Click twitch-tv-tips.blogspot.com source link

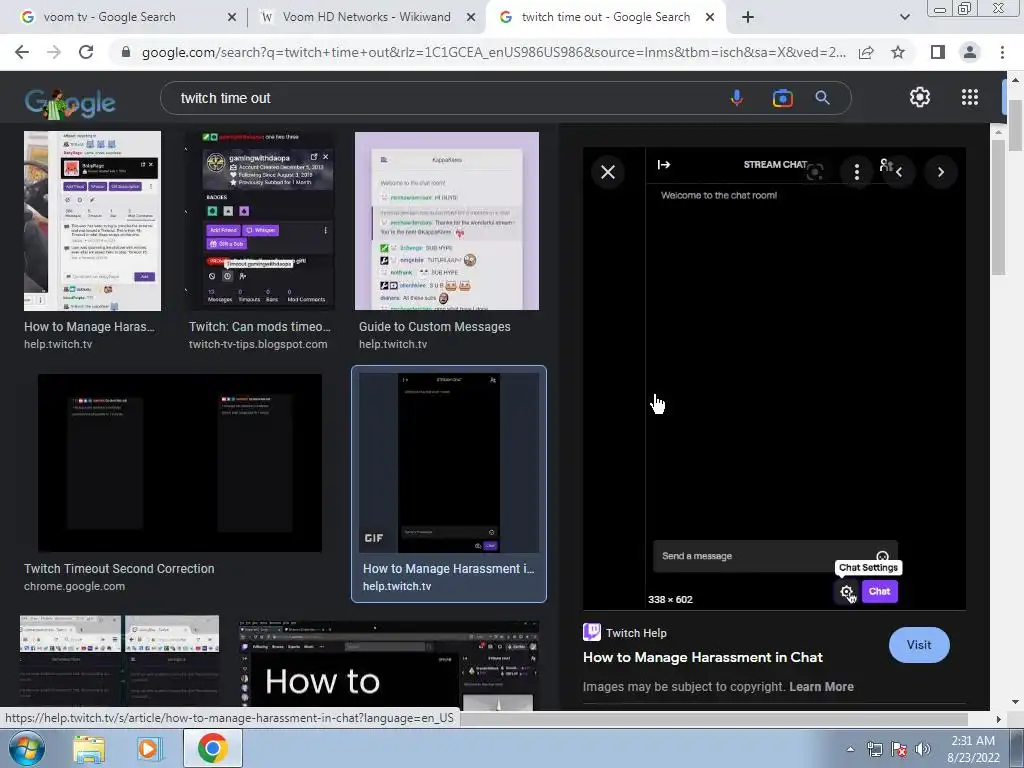pos(258,344)
